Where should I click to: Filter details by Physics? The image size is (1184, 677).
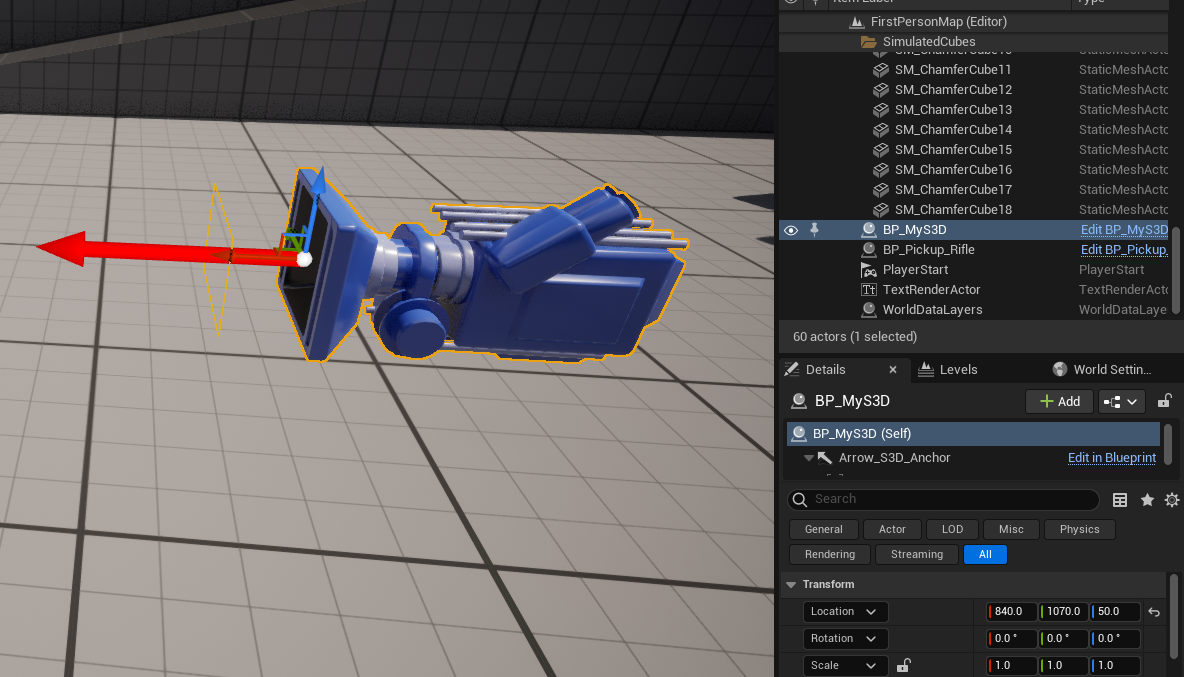pos(1079,530)
